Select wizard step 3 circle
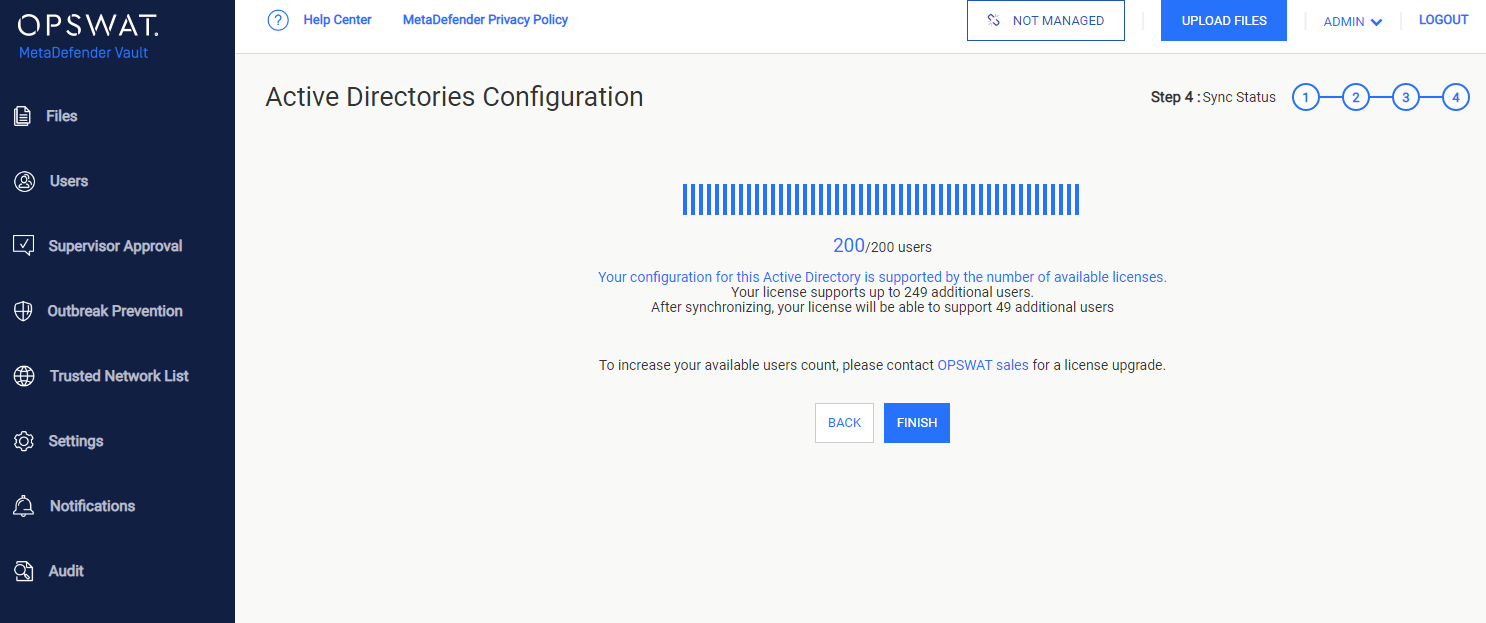Image resolution: width=1486 pixels, height=623 pixels. tap(1405, 98)
